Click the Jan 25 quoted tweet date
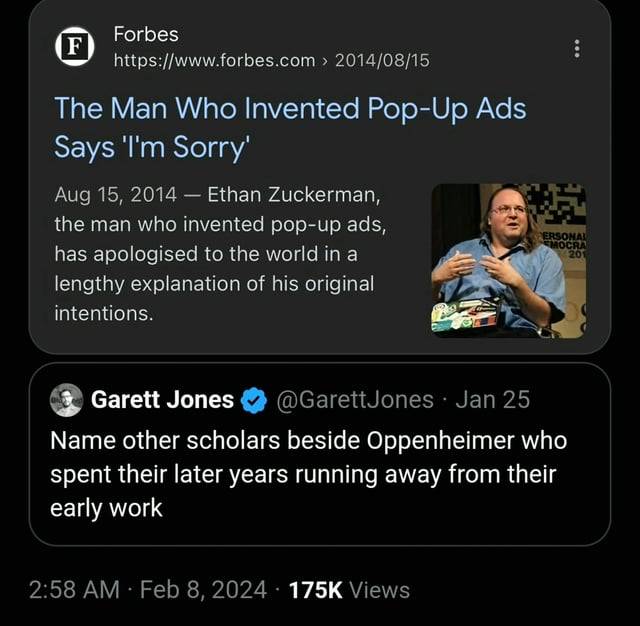Screen dimensions: 640x626 pos(492,401)
